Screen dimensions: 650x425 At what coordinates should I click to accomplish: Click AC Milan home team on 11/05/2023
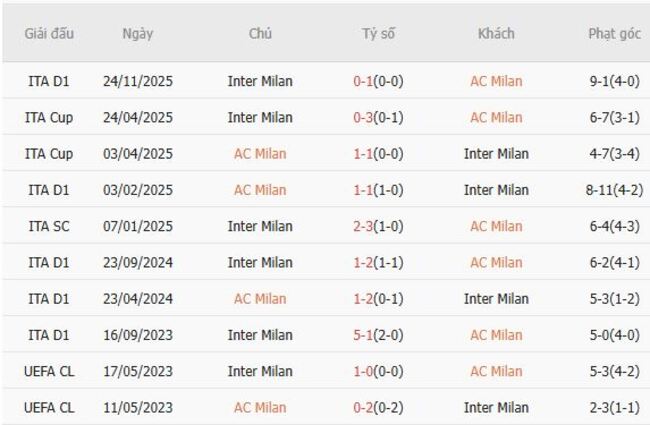[x=260, y=407]
